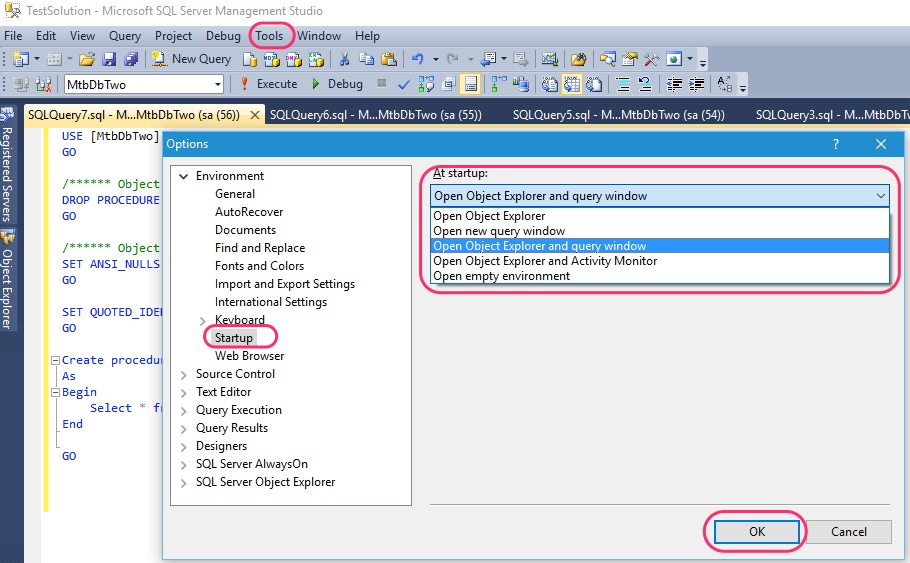The image size is (910, 563).
Task: Click the Parse checkmark icon
Action: (x=404, y=84)
